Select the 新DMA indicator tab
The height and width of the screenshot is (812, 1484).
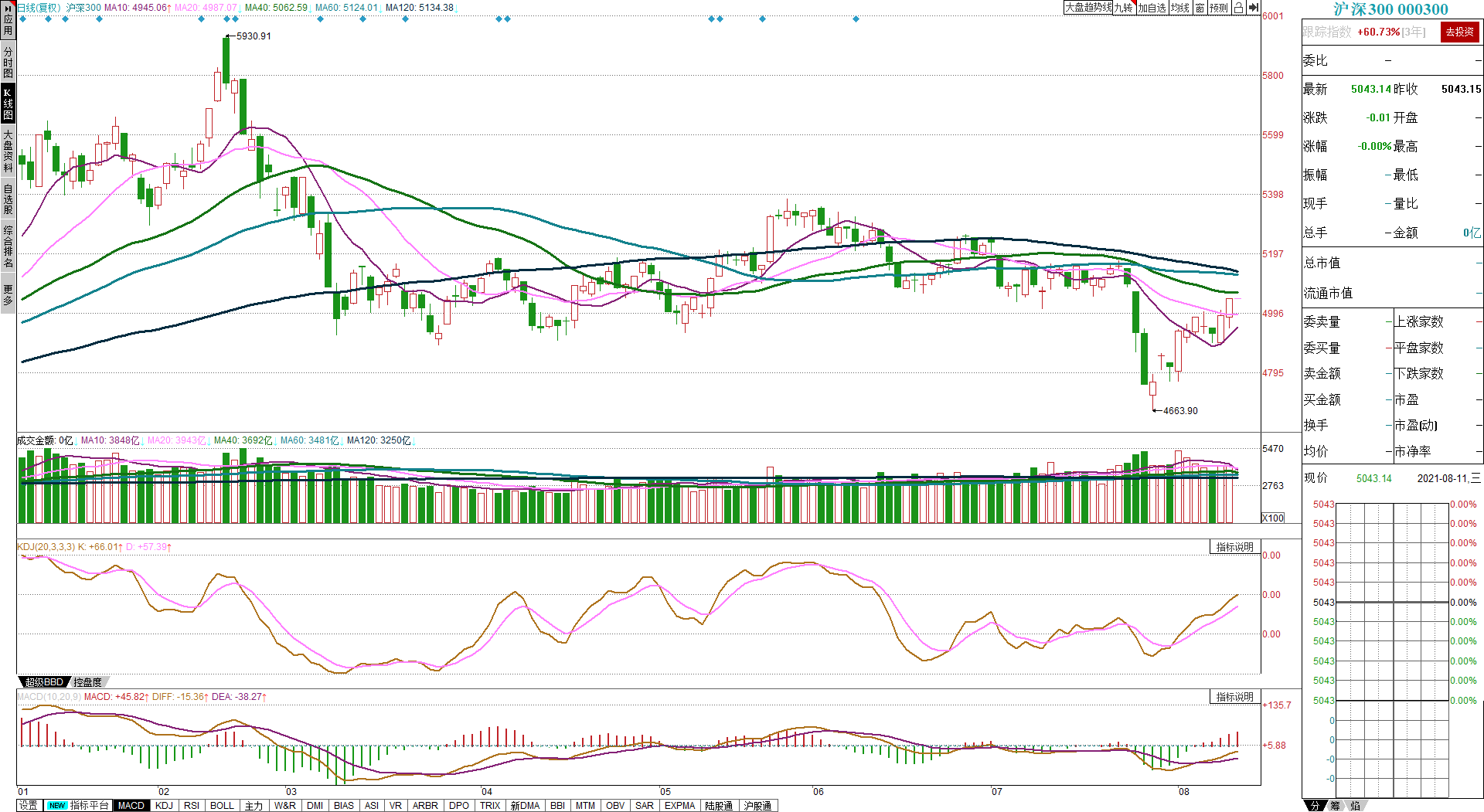click(525, 805)
